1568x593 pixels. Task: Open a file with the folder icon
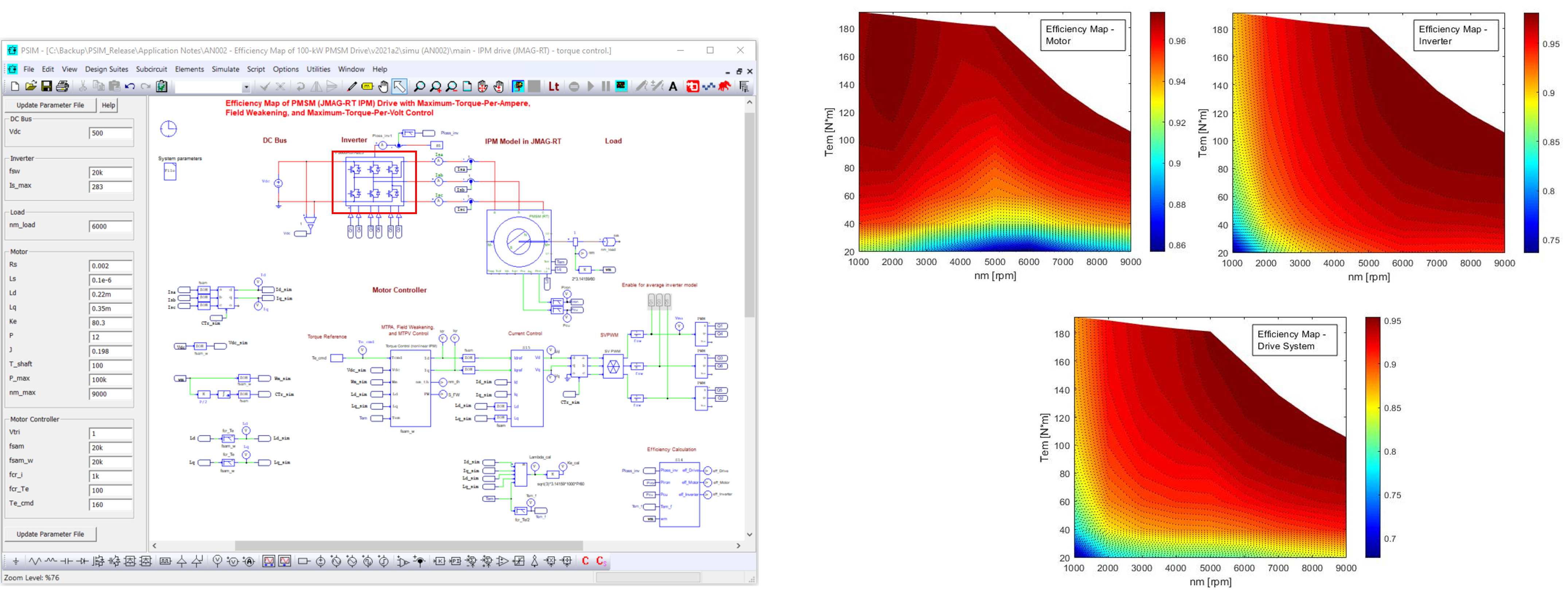click(31, 86)
